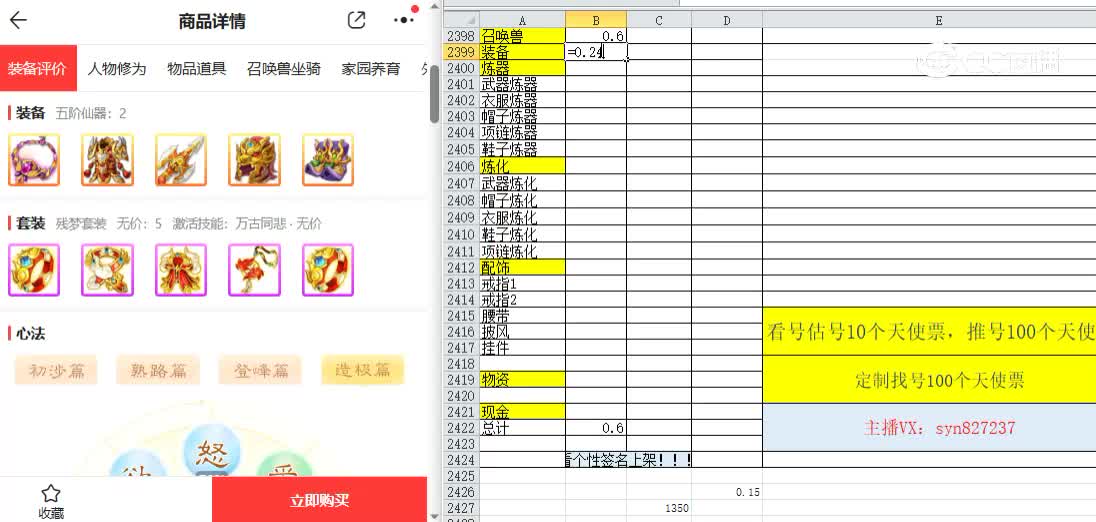
Task: Click the 定制找号100个天使票 cell
Action: click(930, 379)
